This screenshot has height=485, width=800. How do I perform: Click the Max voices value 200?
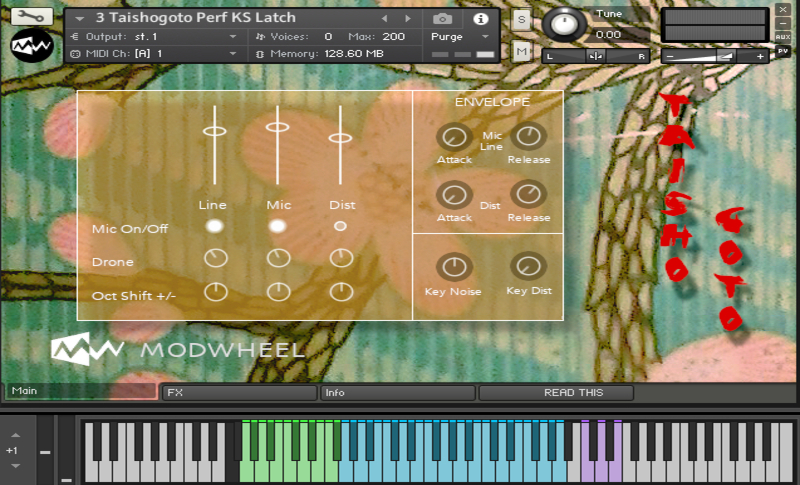click(393, 37)
